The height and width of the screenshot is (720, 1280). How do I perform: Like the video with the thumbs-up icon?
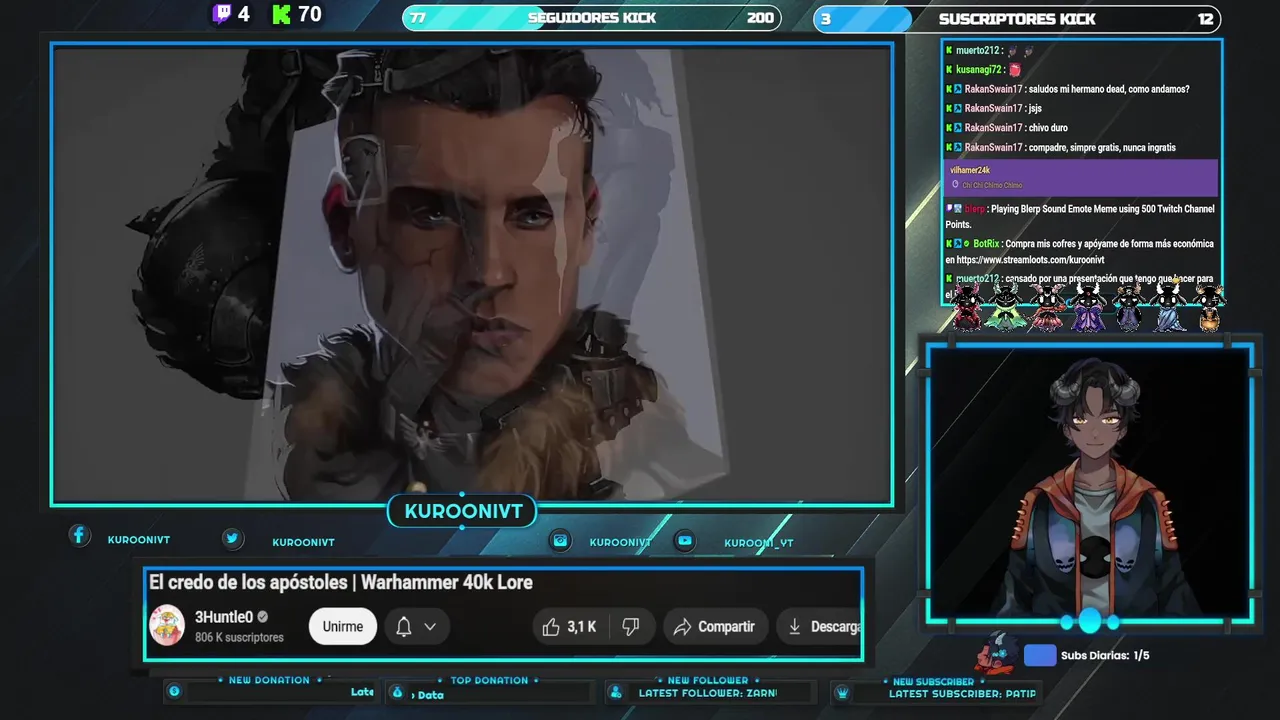pyautogui.click(x=550, y=627)
